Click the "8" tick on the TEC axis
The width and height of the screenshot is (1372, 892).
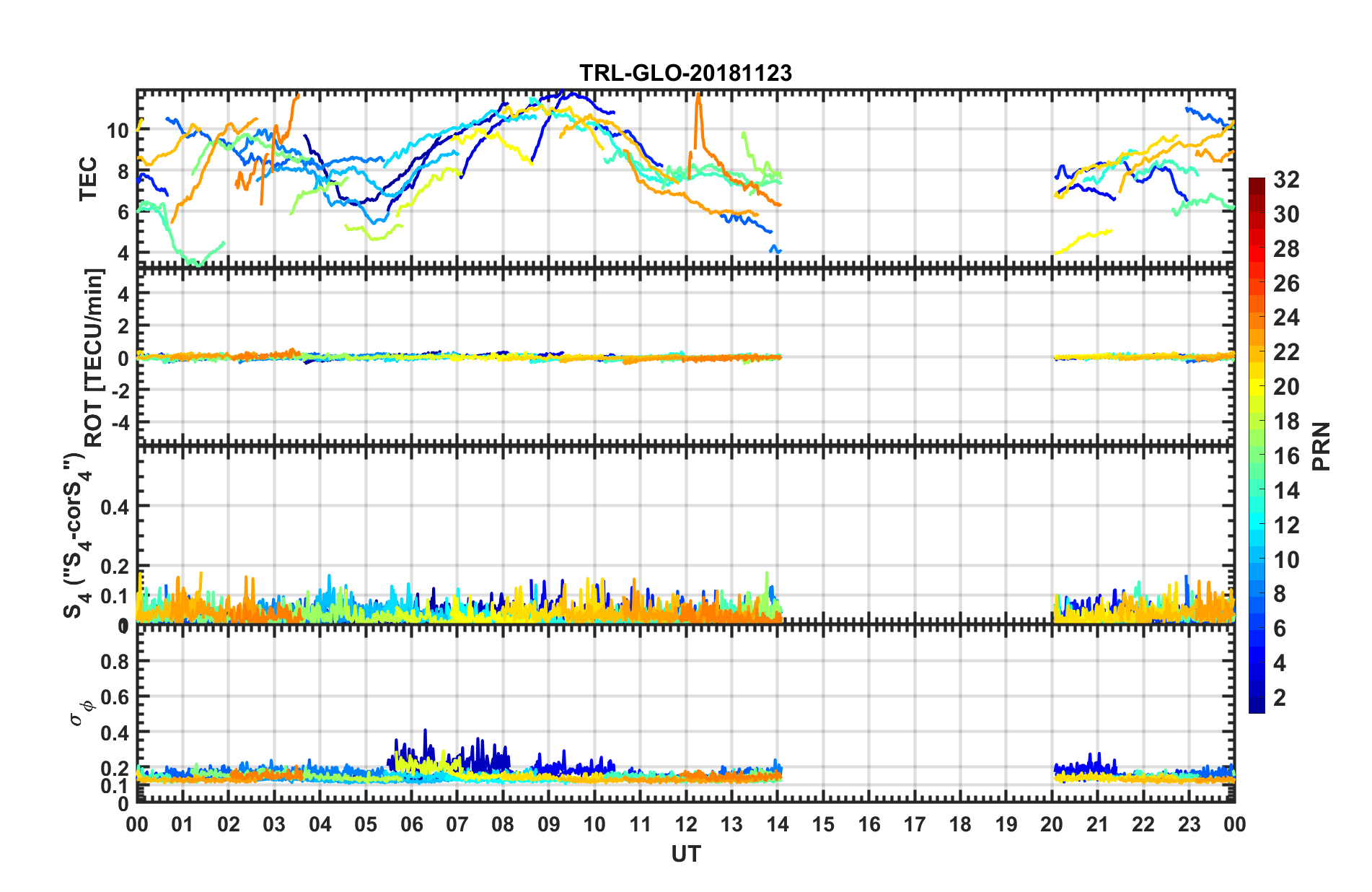pyautogui.click(x=123, y=172)
